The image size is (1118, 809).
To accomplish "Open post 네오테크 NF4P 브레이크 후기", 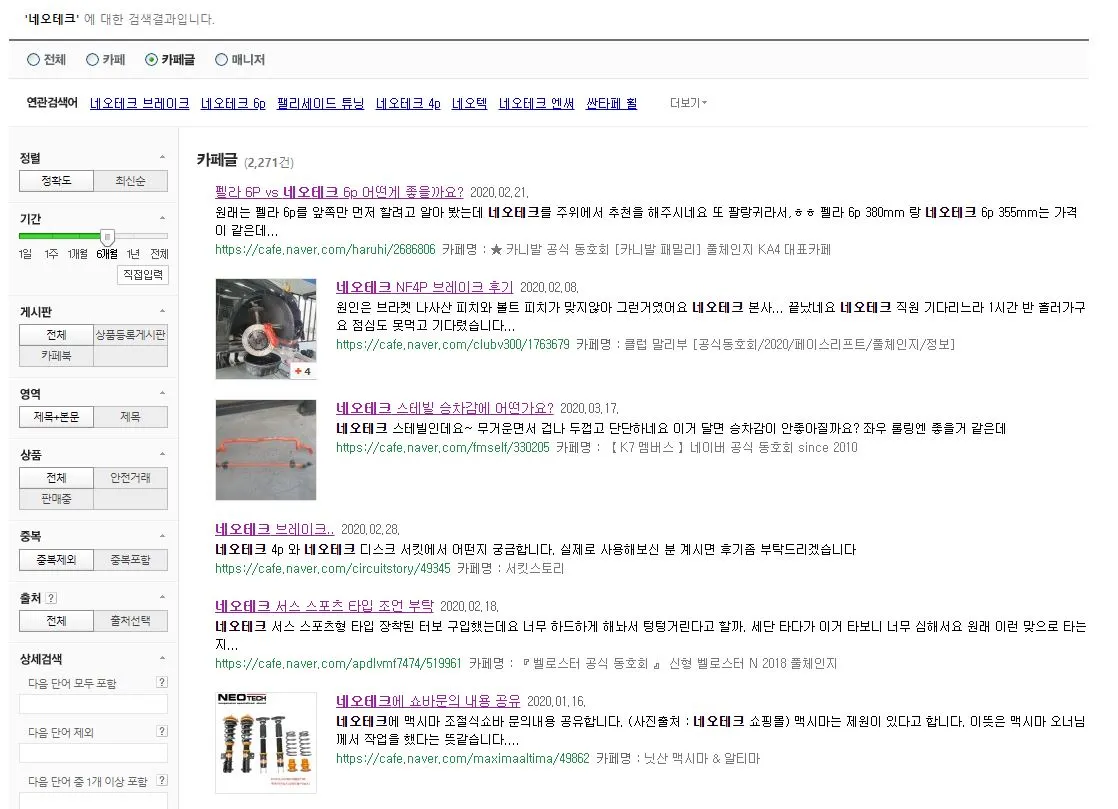I will pyautogui.click(x=424, y=287).
